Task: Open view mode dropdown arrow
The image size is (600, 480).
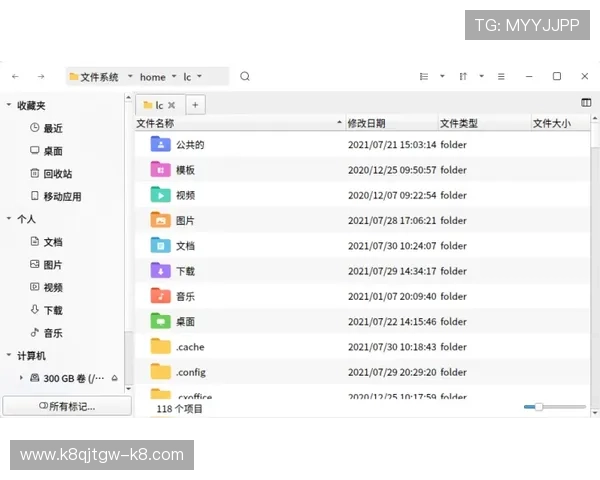Action: click(442, 76)
